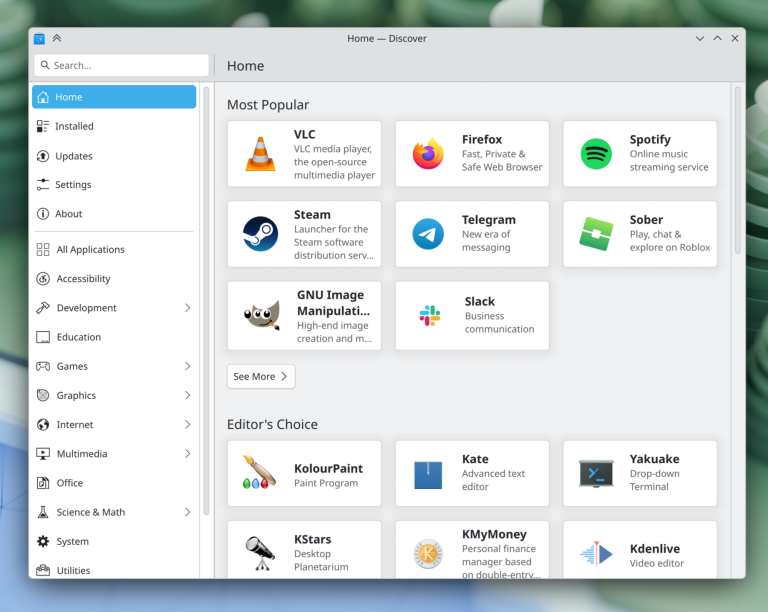Click the KStars telescope icon
Screen dimensions: 768x612
click(x=260, y=553)
